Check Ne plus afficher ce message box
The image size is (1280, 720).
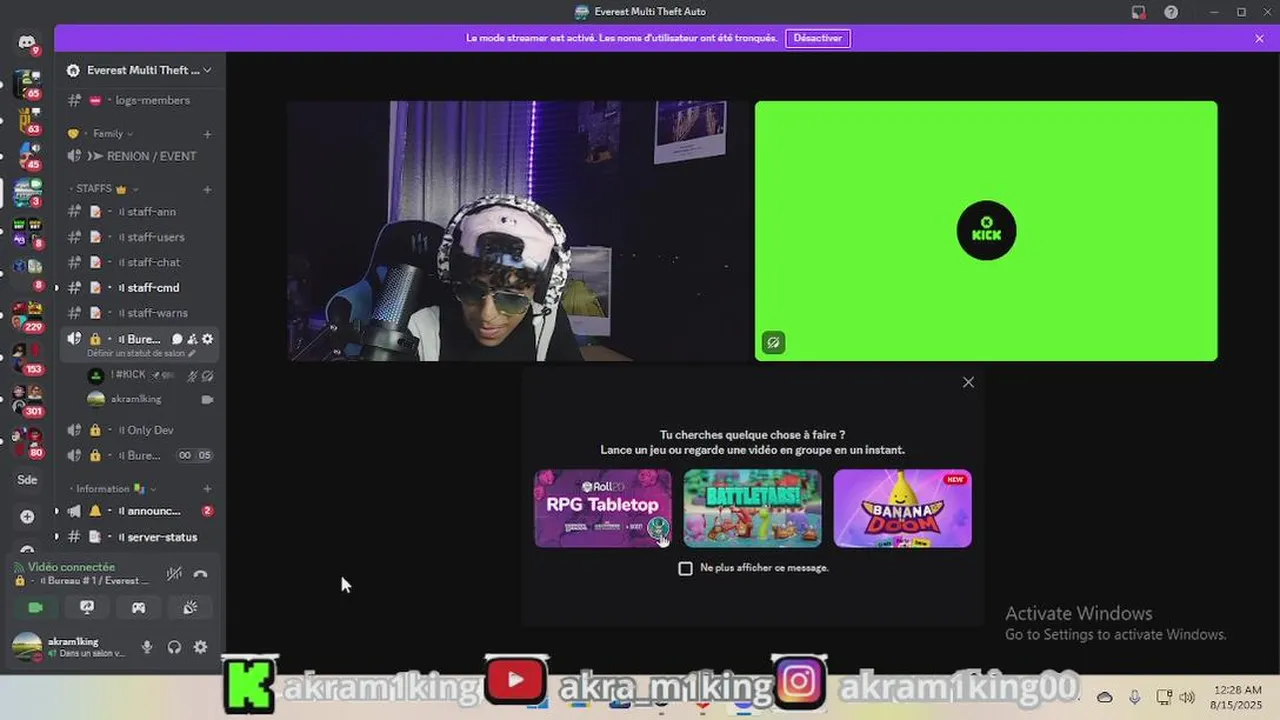pyautogui.click(x=685, y=568)
